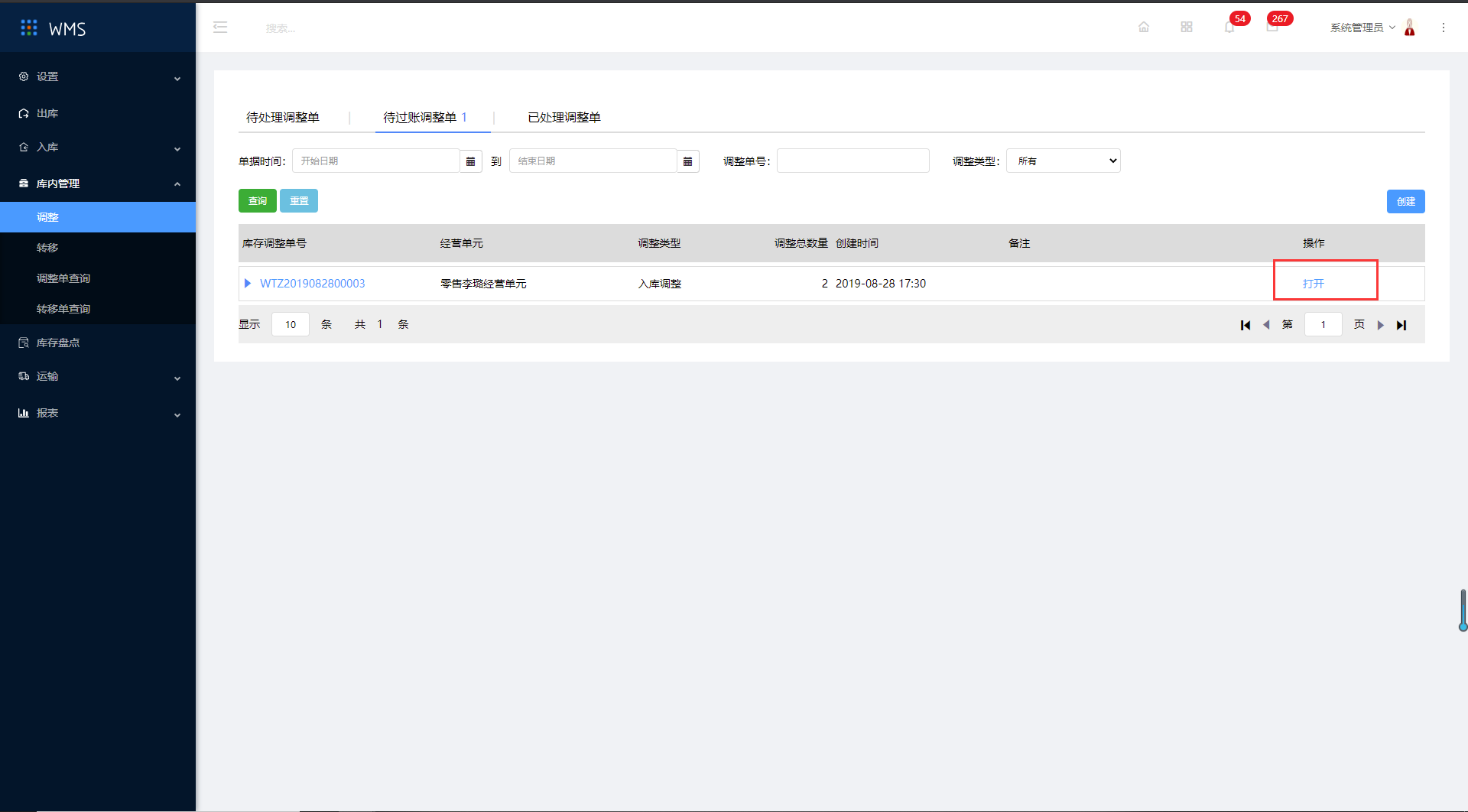This screenshot has height=812, width=1468.
Task: Select 调整 in sidebar menu
Action: [98, 217]
